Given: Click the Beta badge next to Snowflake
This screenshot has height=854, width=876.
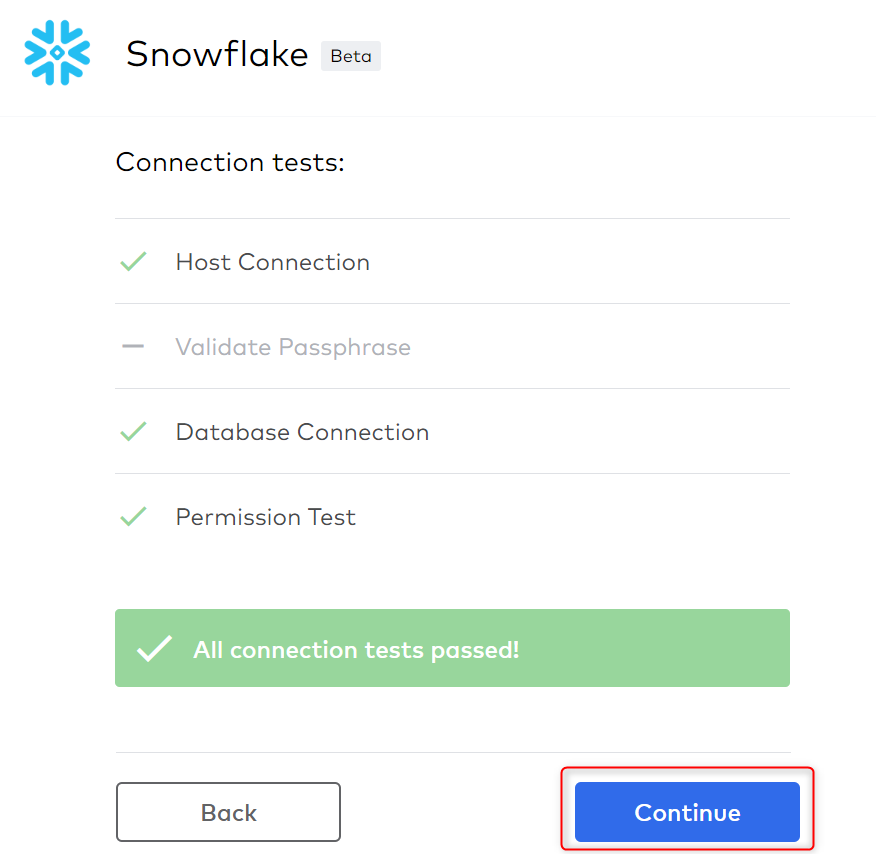Looking at the screenshot, I should point(351,56).
